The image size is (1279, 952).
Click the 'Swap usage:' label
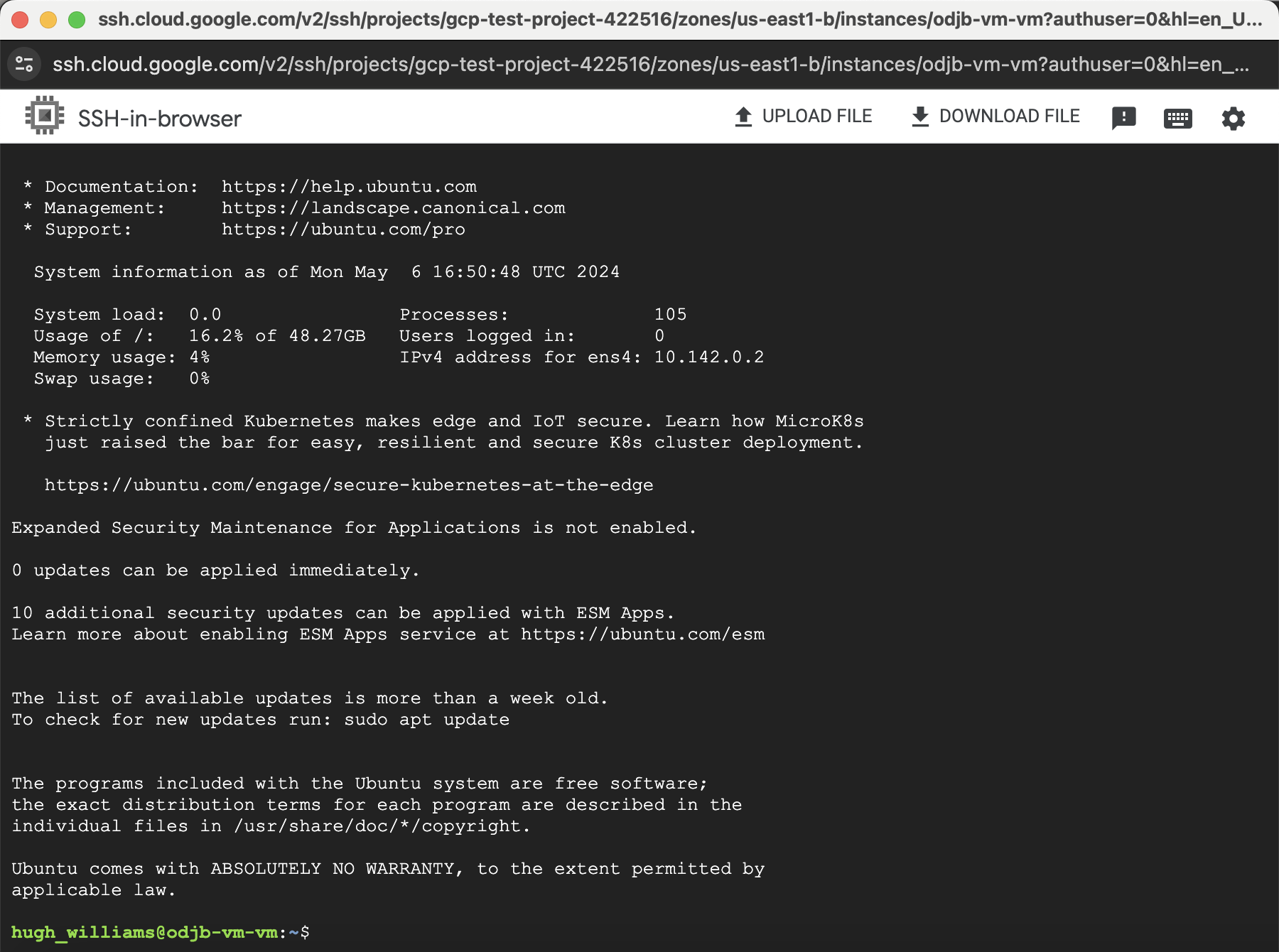tap(94, 379)
